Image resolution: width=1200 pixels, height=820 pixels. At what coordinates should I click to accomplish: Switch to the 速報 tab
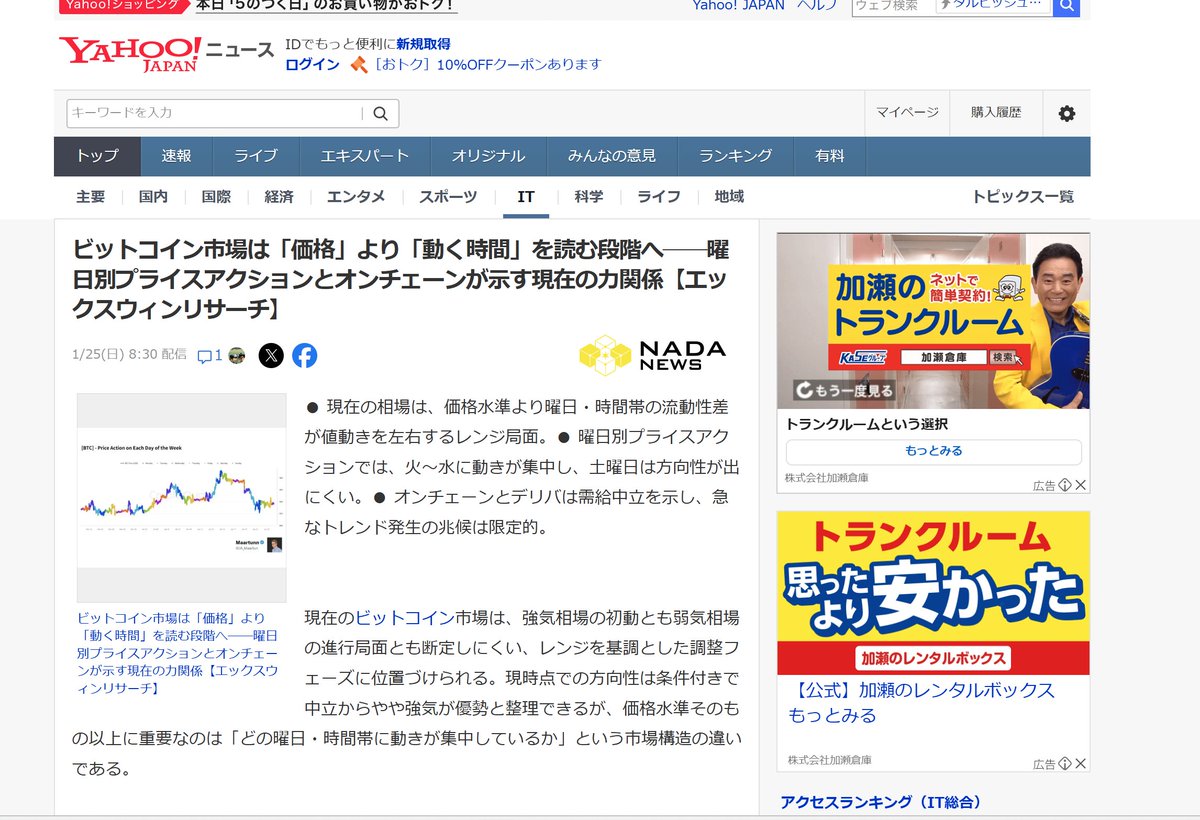click(176, 156)
